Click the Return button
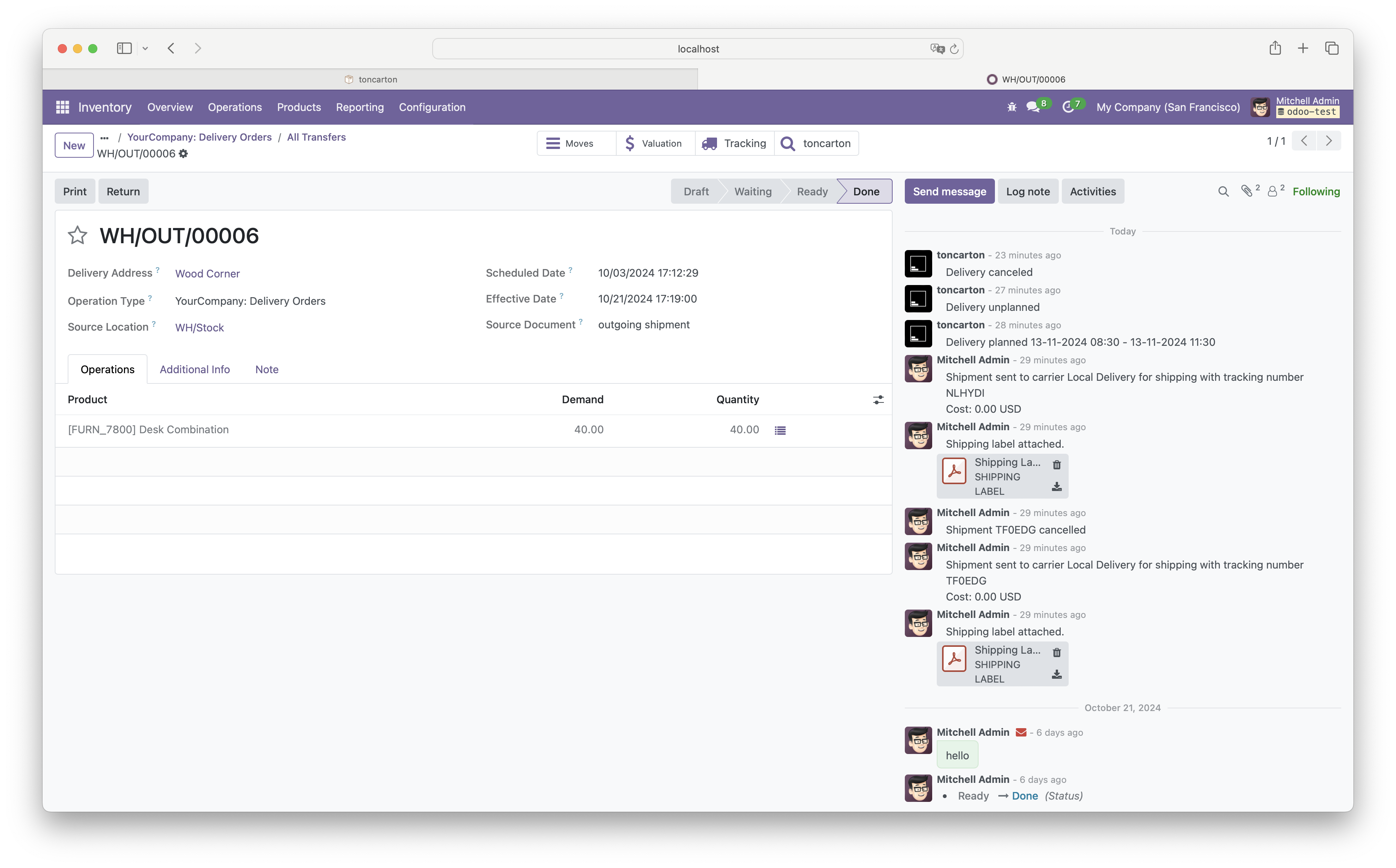The width and height of the screenshot is (1396, 868). [x=123, y=192]
